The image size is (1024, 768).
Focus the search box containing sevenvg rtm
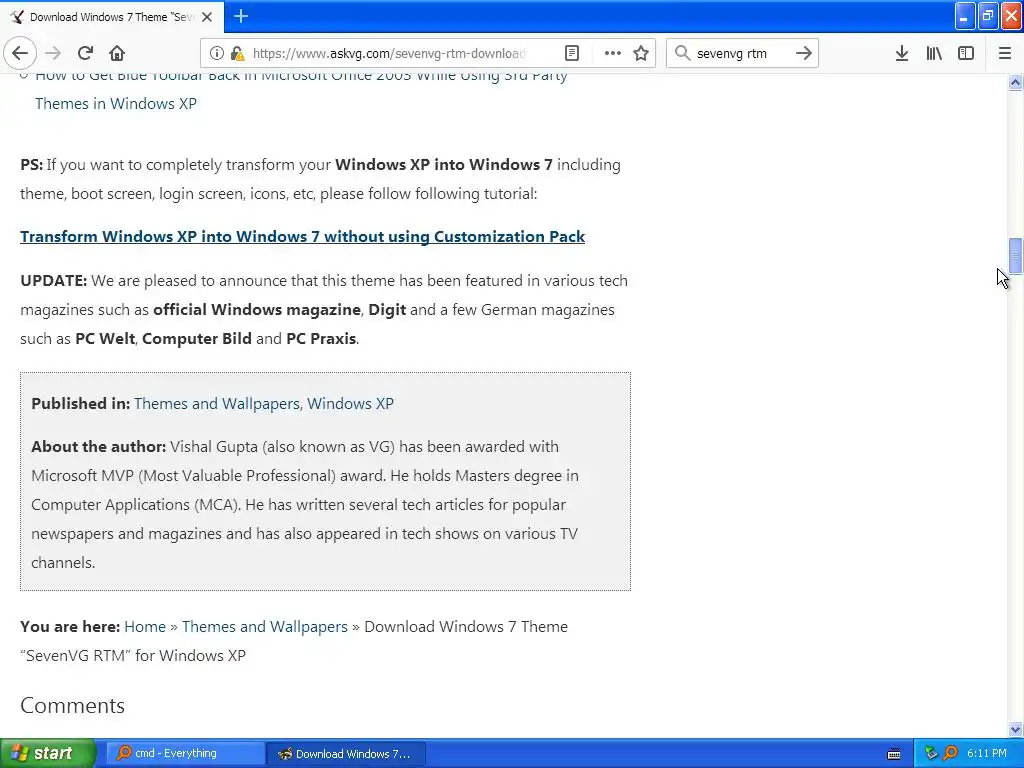click(x=741, y=54)
